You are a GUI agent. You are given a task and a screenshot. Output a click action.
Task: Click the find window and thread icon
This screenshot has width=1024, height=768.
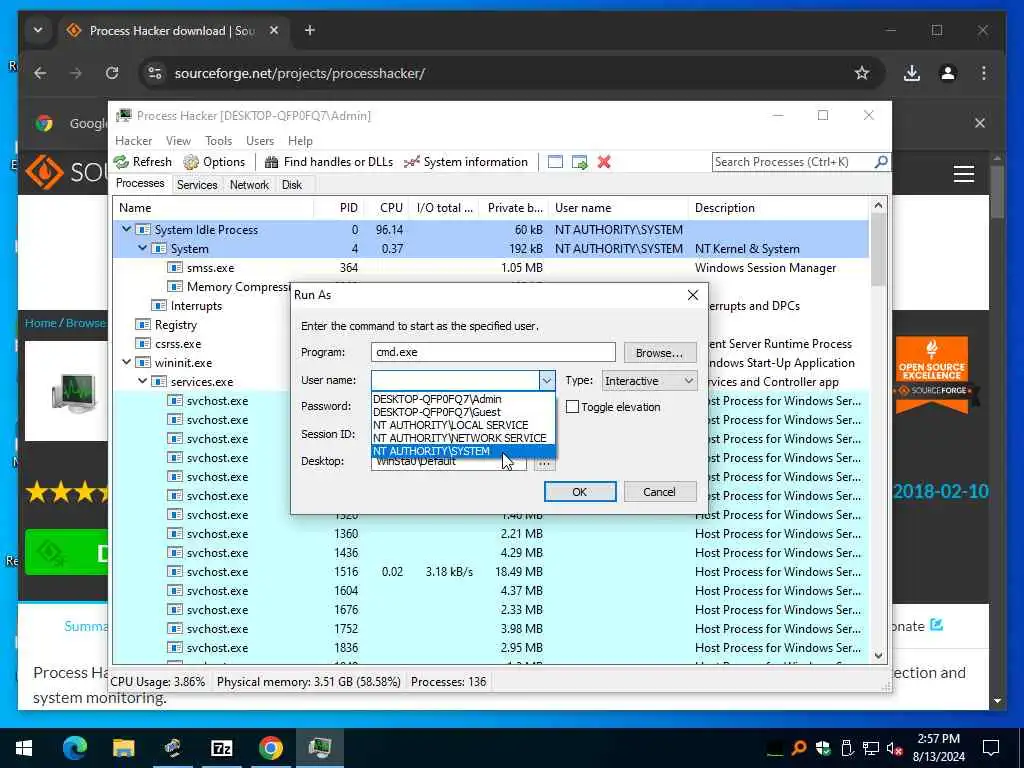coord(579,162)
